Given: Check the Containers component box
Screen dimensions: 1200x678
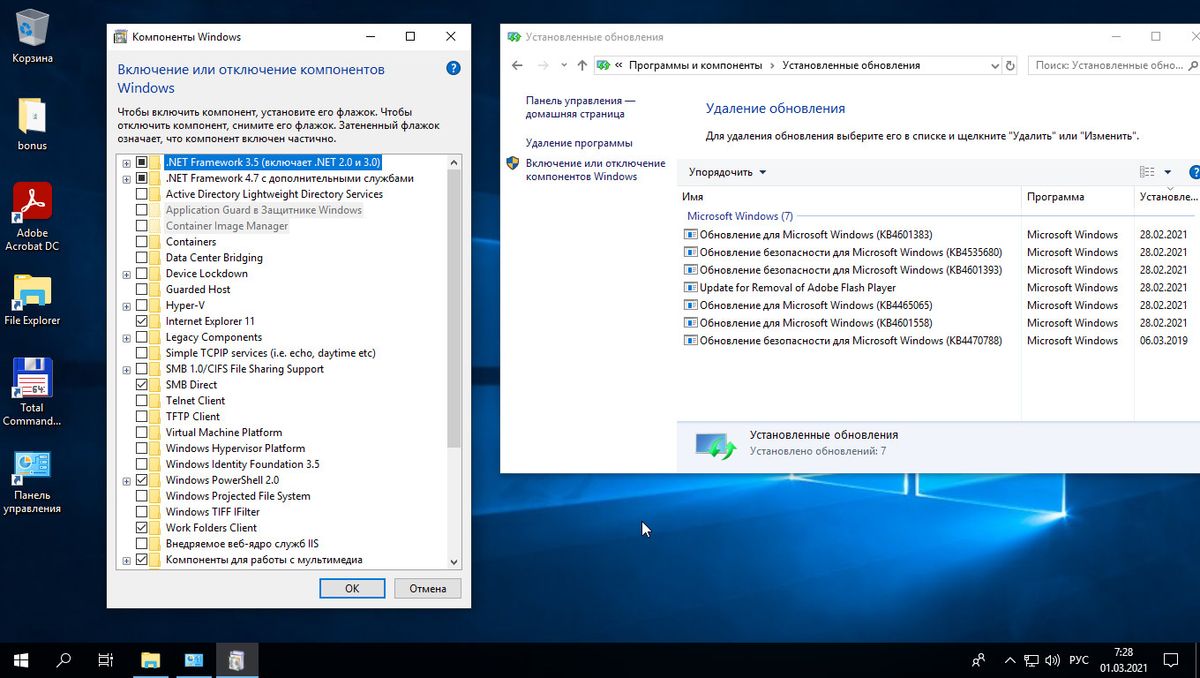Looking at the screenshot, I should (141, 241).
